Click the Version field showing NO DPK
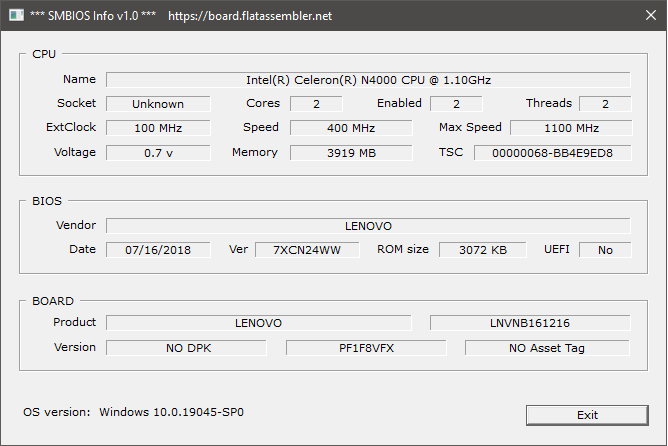Viewport: 668px width, 446px height. point(187,348)
